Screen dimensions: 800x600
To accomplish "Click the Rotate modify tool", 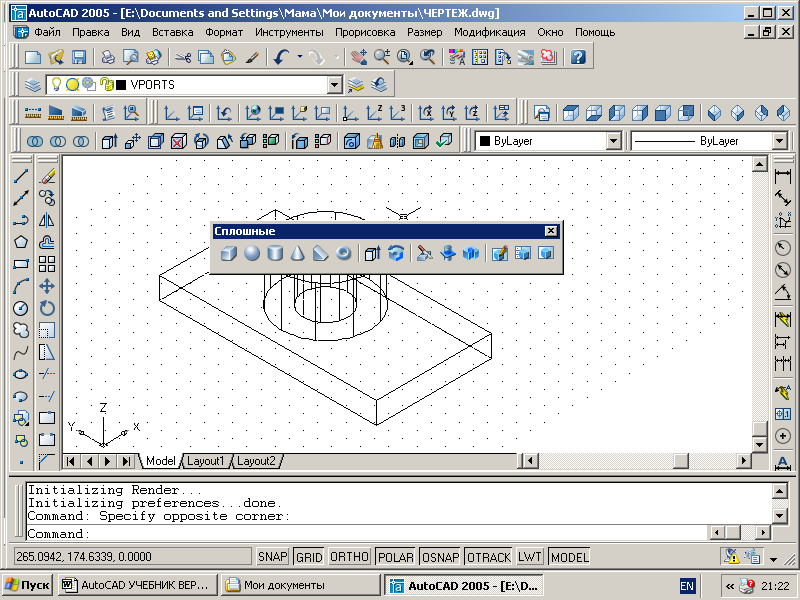I will point(47,308).
